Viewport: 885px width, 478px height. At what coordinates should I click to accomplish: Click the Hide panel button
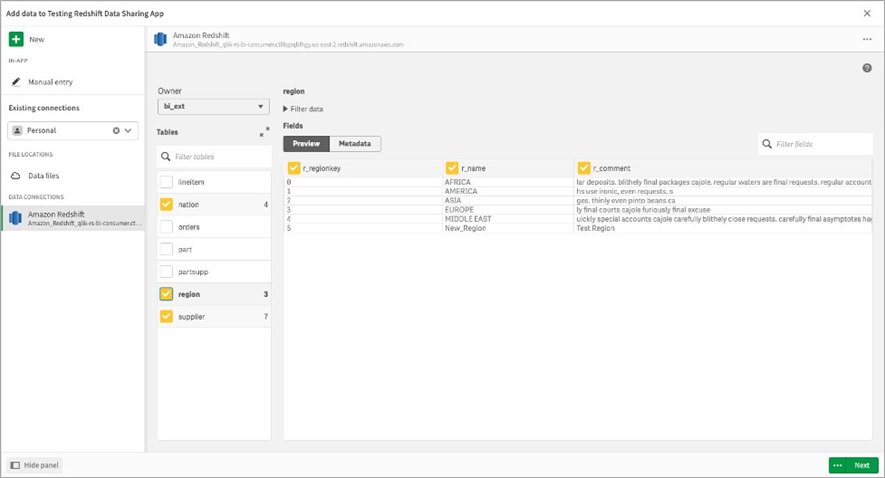point(34,465)
